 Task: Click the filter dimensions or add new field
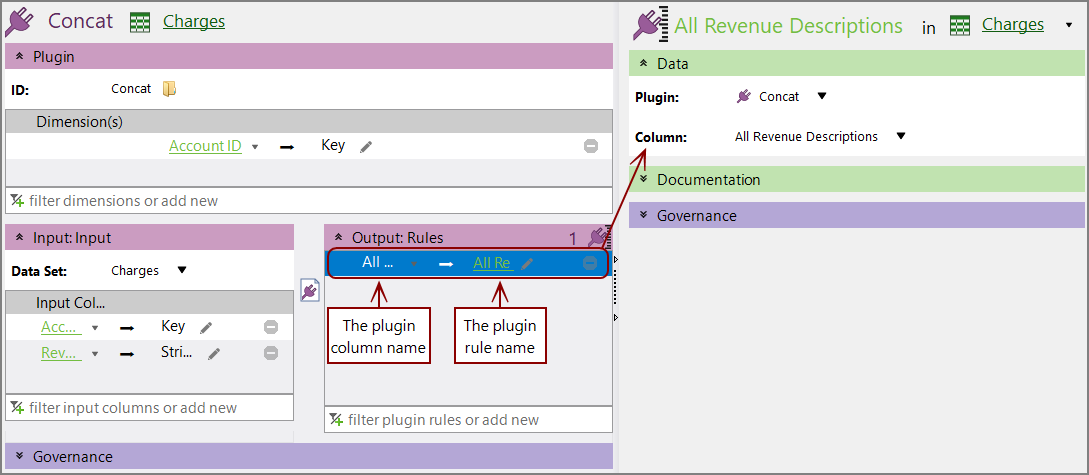(x=308, y=201)
